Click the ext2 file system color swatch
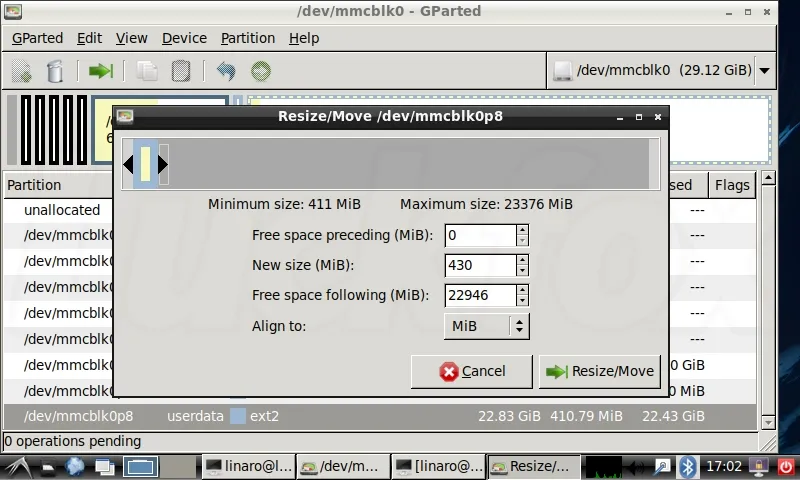Image resolution: width=800 pixels, height=480 pixels. coord(238,416)
